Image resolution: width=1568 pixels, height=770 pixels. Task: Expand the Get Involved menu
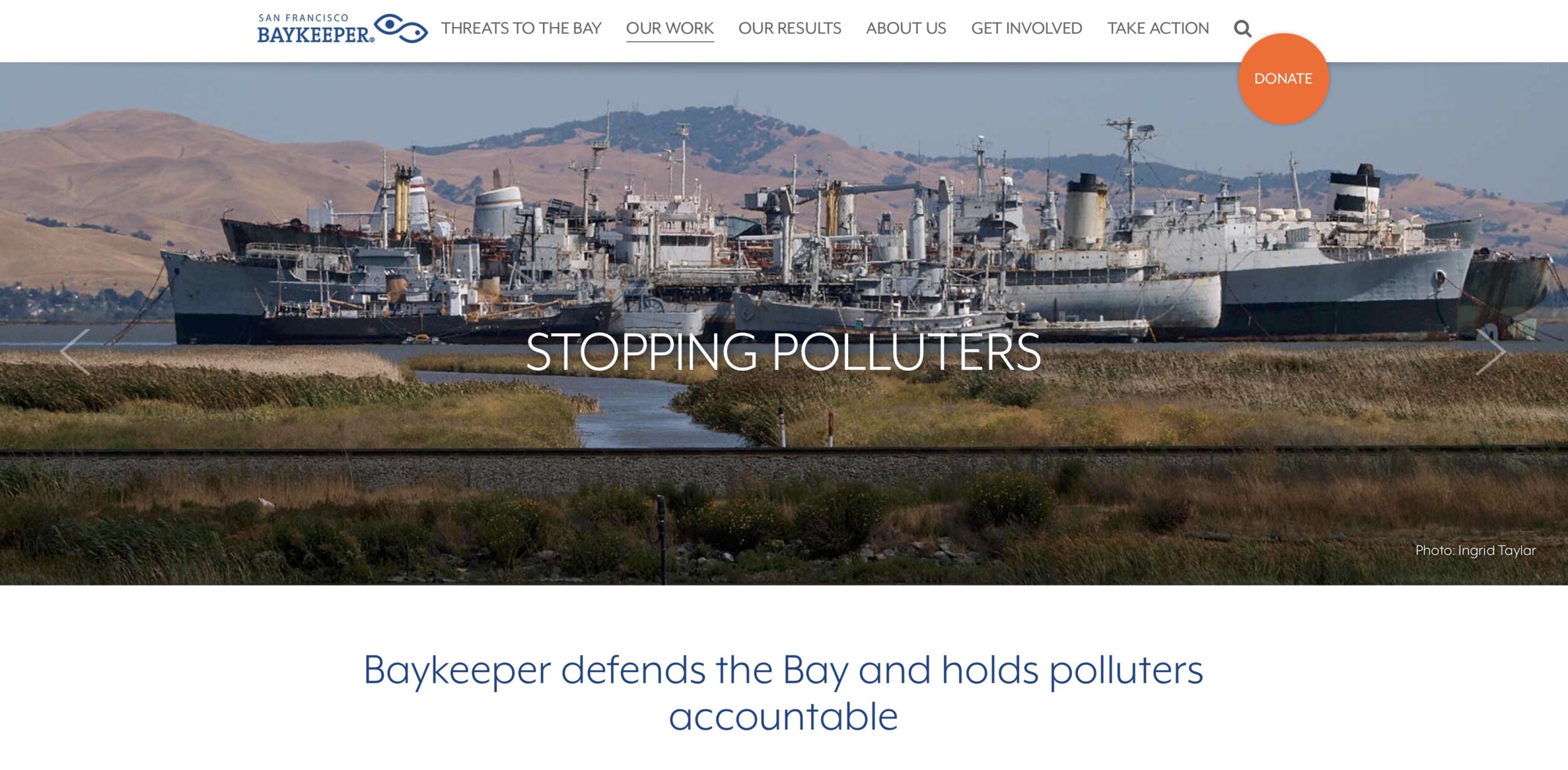point(1027,28)
